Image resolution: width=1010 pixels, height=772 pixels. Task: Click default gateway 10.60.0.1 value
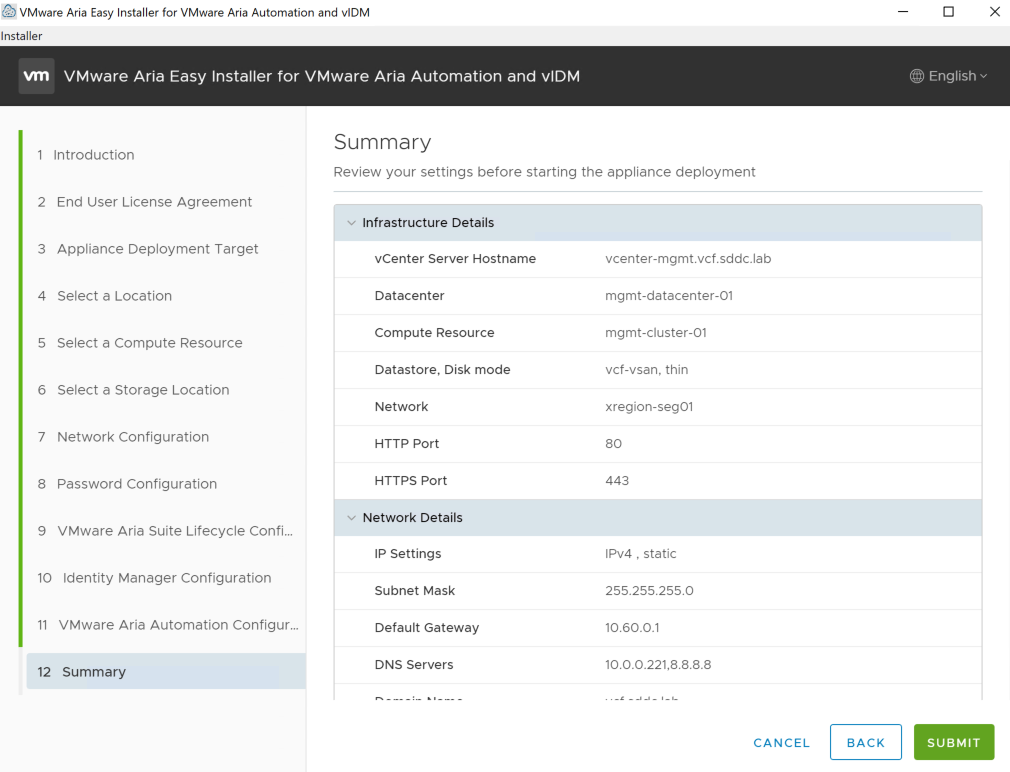click(x=632, y=628)
